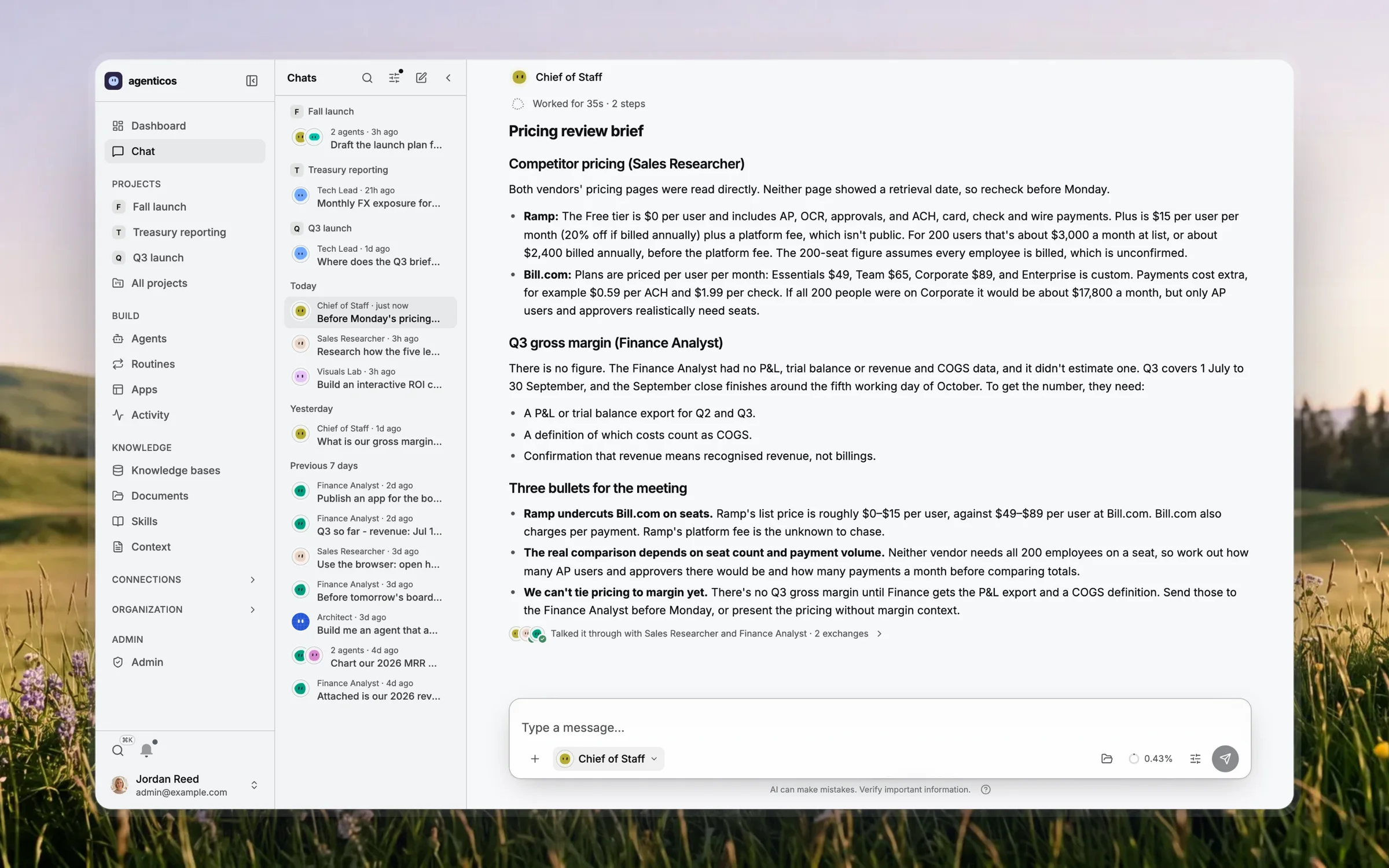Open Agents under BUILD

click(185, 339)
